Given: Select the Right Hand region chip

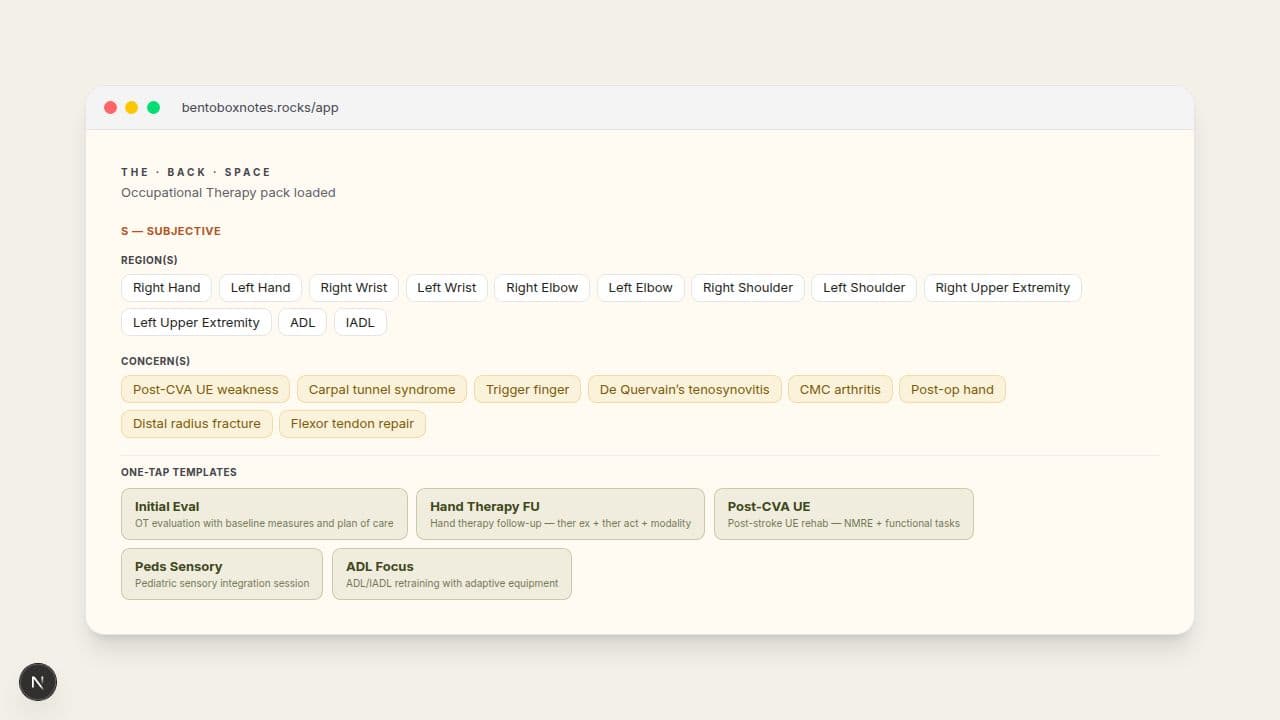Looking at the screenshot, I should 167,288.
